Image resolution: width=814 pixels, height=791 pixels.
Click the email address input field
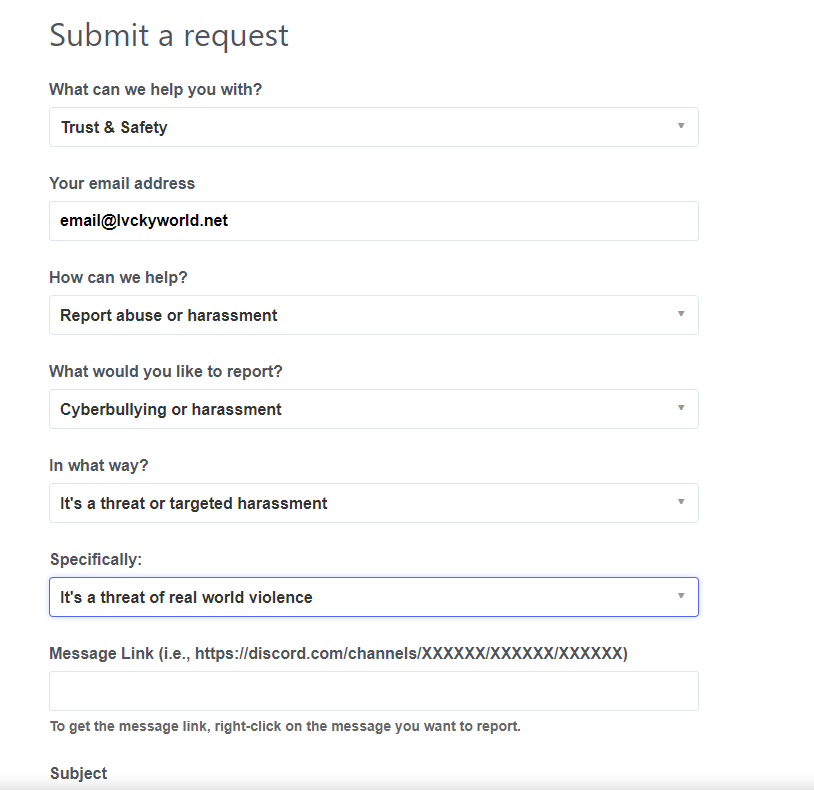[x=373, y=221]
